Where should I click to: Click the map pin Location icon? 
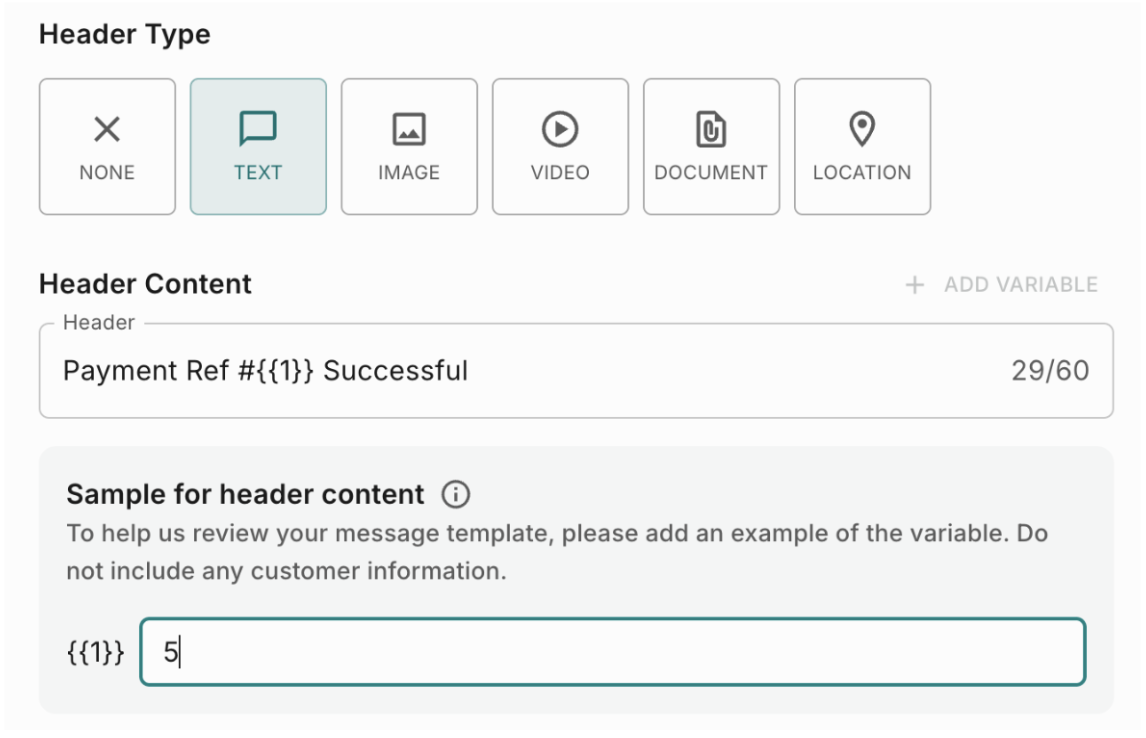click(862, 129)
